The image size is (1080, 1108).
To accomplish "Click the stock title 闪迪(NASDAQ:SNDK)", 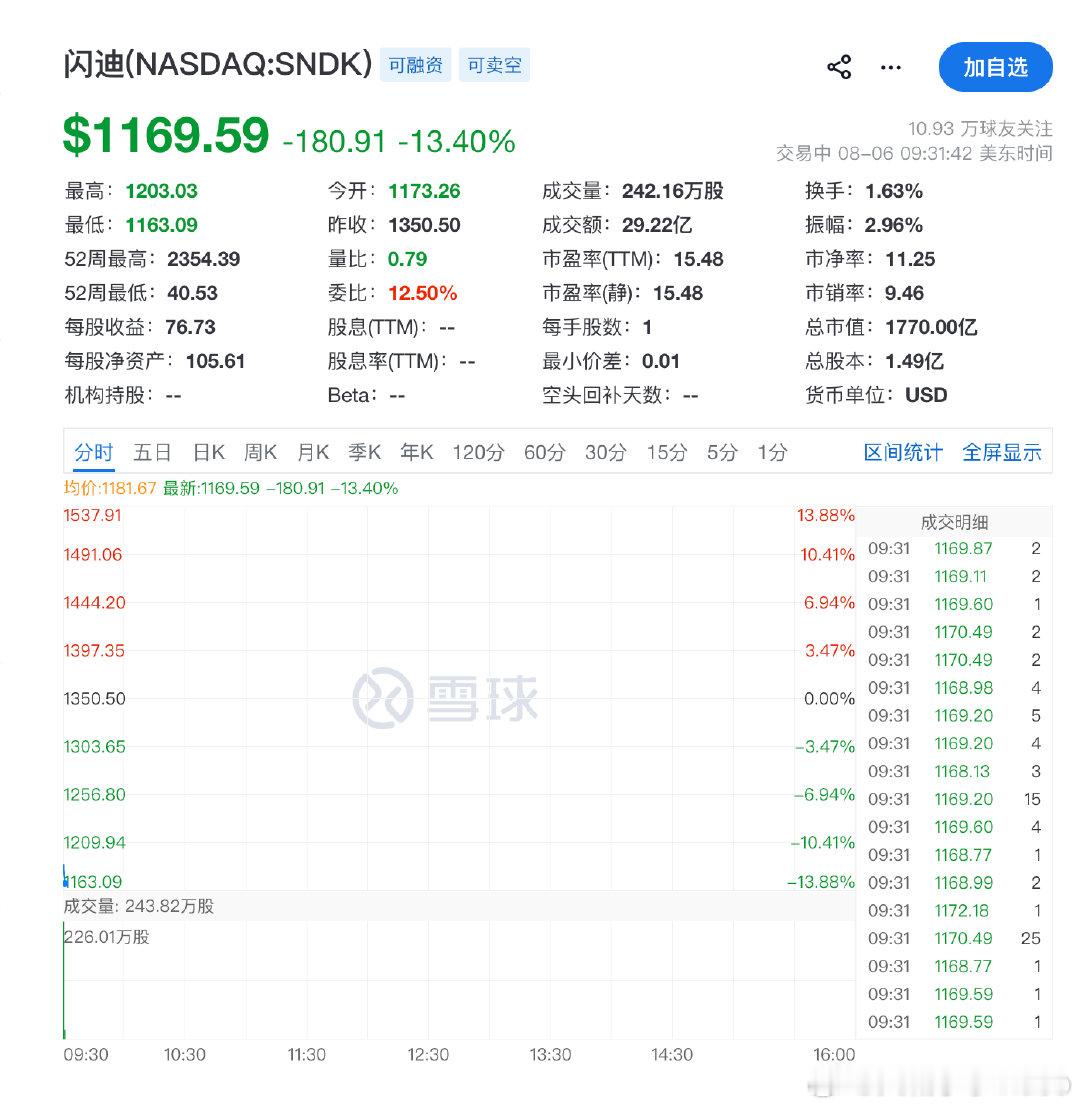I will (218, 64).
